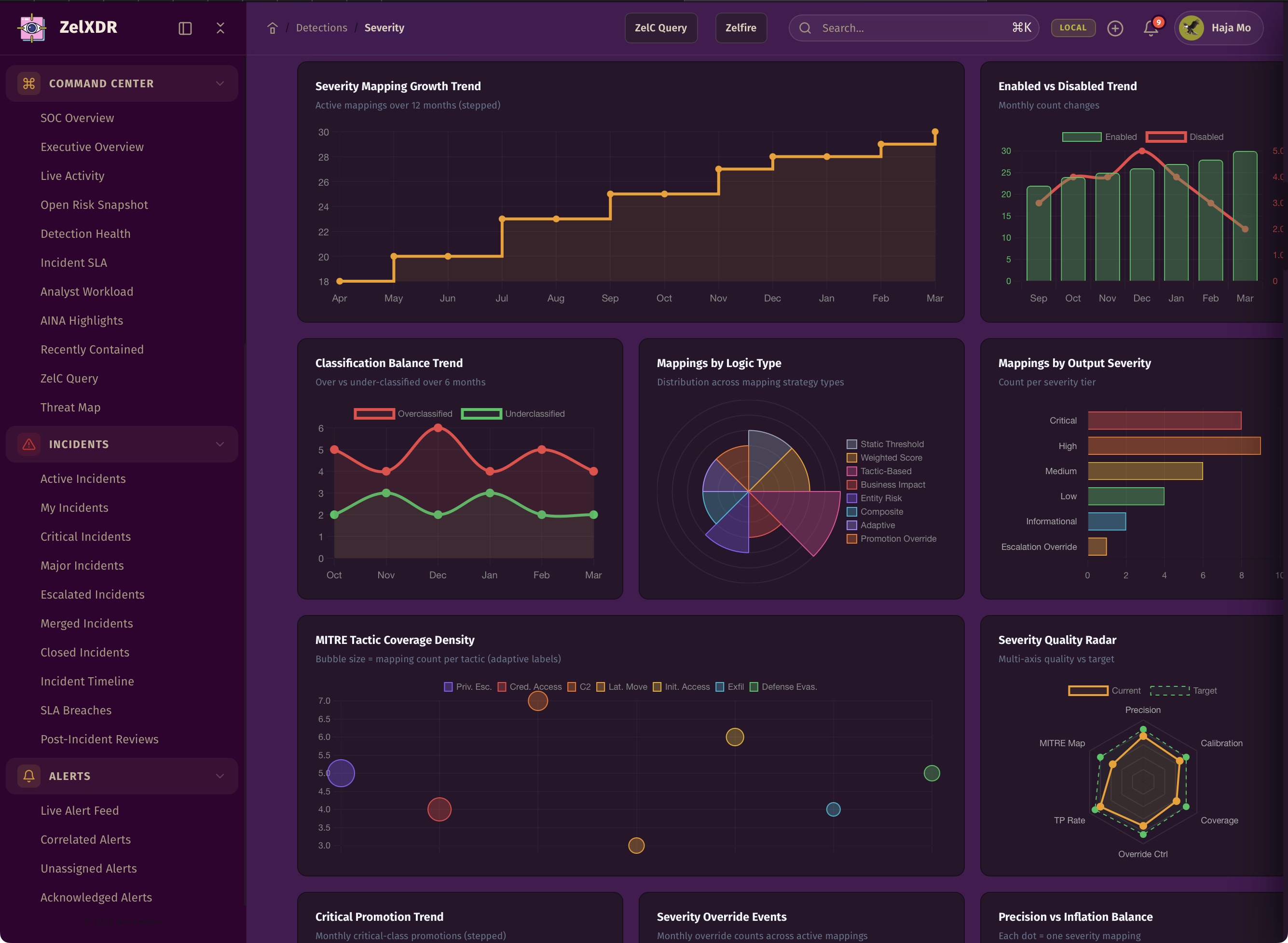Collapse the Command Center chevron
The width and height of the screenshot is (1288, 943).
[x=220, y=83]
